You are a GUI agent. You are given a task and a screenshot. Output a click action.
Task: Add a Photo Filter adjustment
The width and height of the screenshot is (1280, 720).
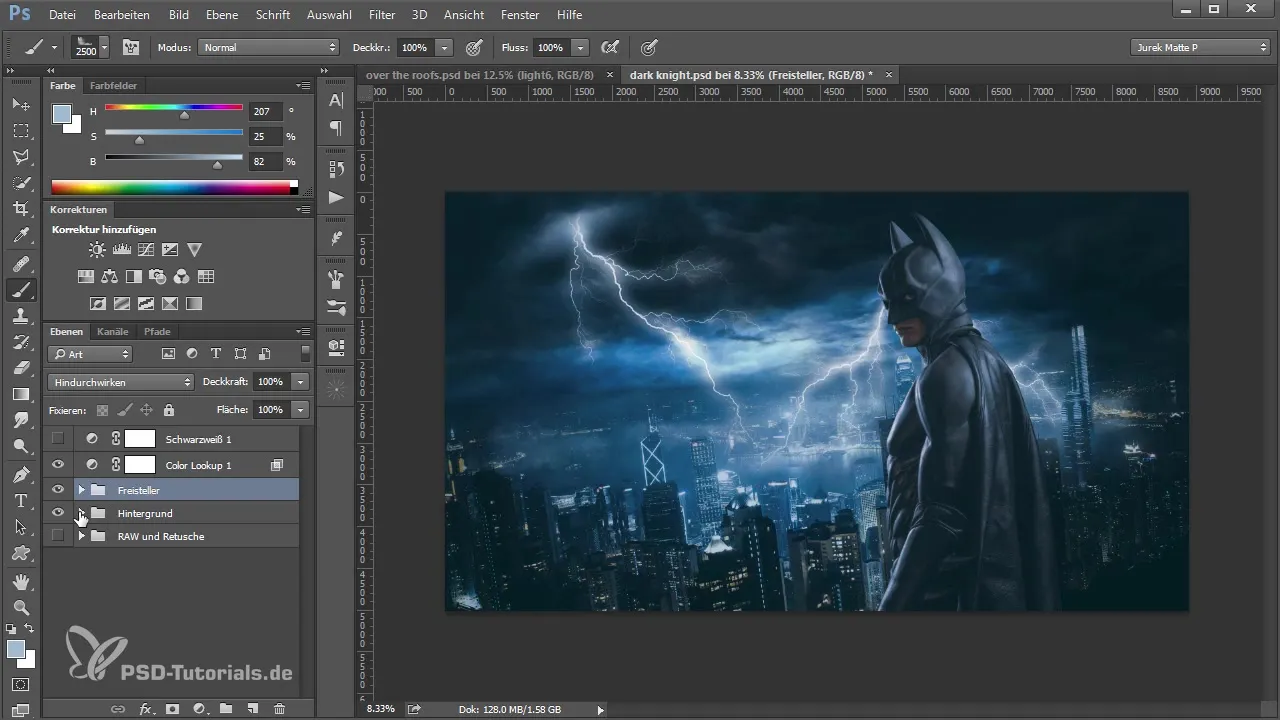158,277
